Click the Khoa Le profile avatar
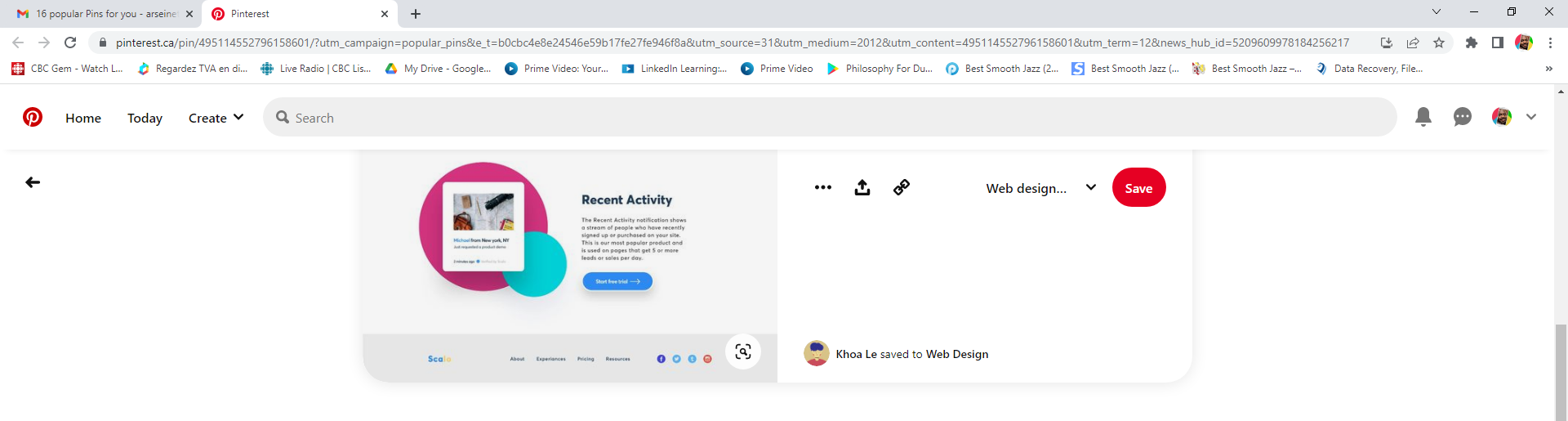Viewport: 1568px width, 421px height. point(816,353)
